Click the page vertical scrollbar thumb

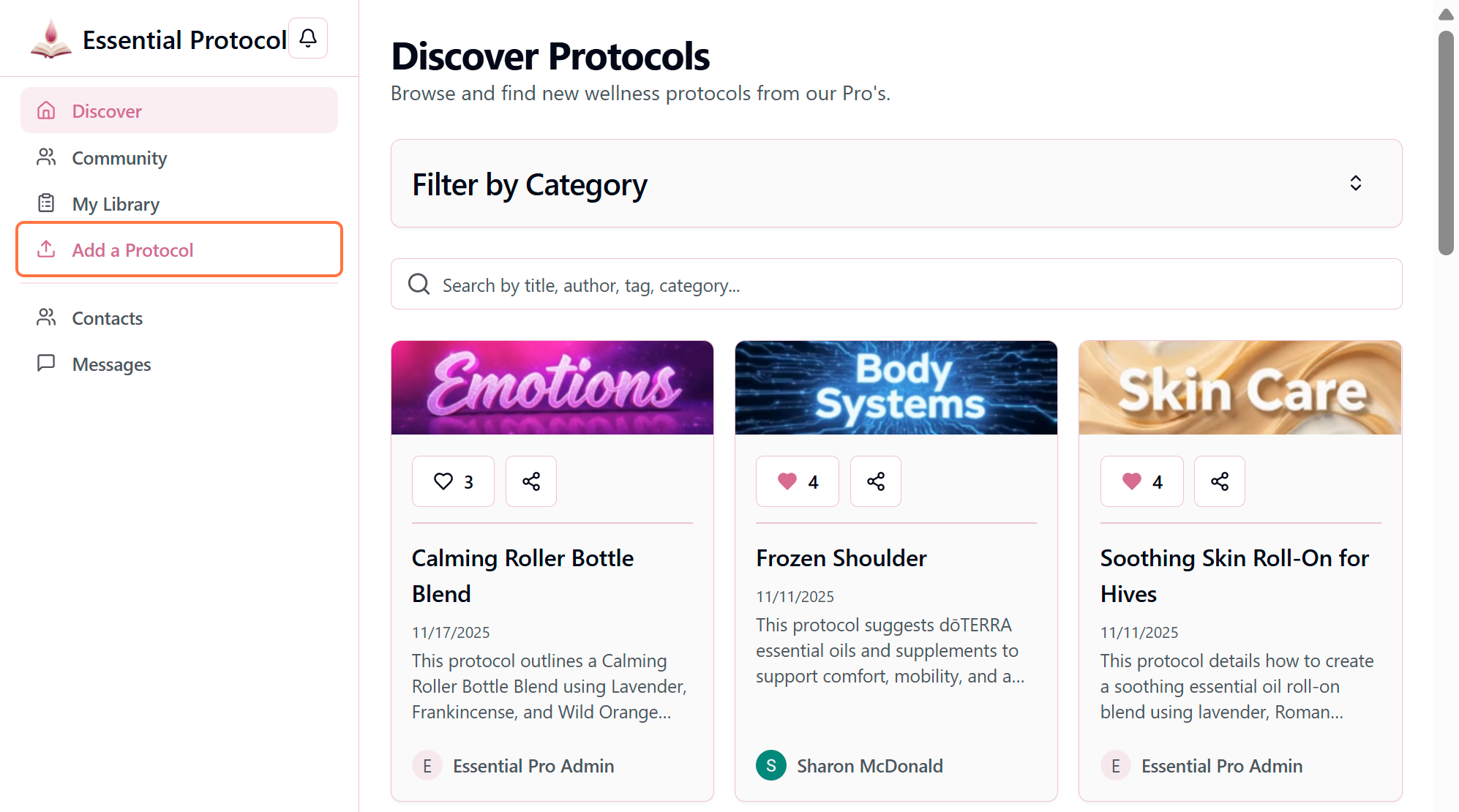(1445, 143)
